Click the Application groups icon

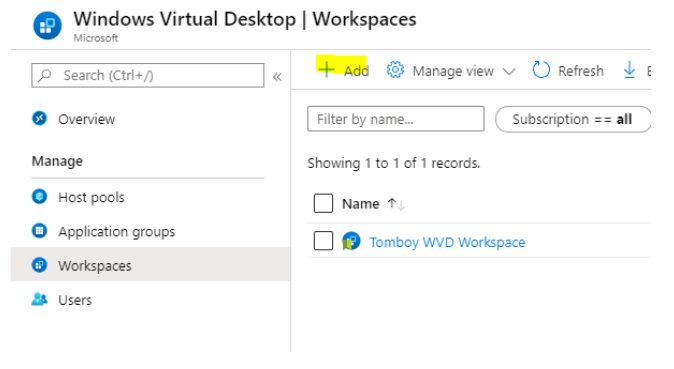click(40, 231)
